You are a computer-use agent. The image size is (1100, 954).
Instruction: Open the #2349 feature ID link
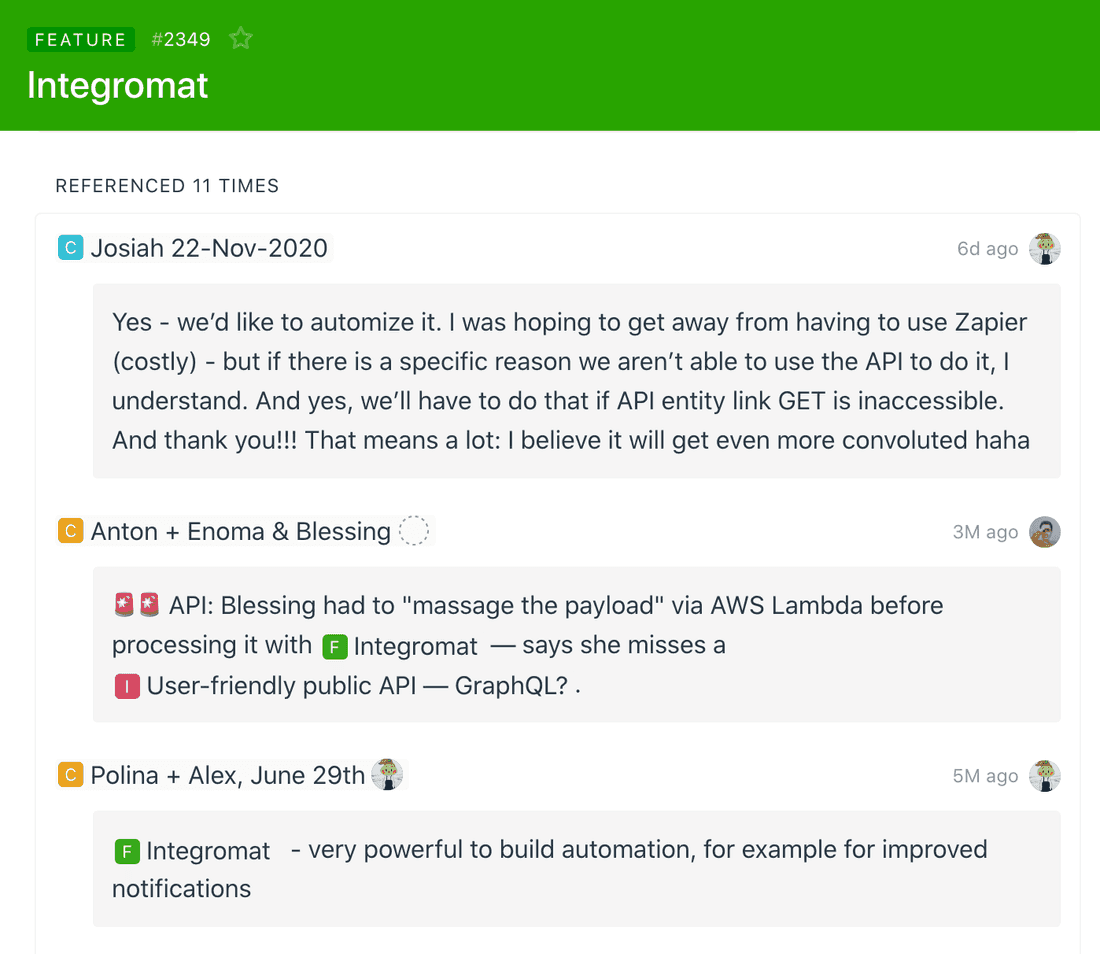181,39
